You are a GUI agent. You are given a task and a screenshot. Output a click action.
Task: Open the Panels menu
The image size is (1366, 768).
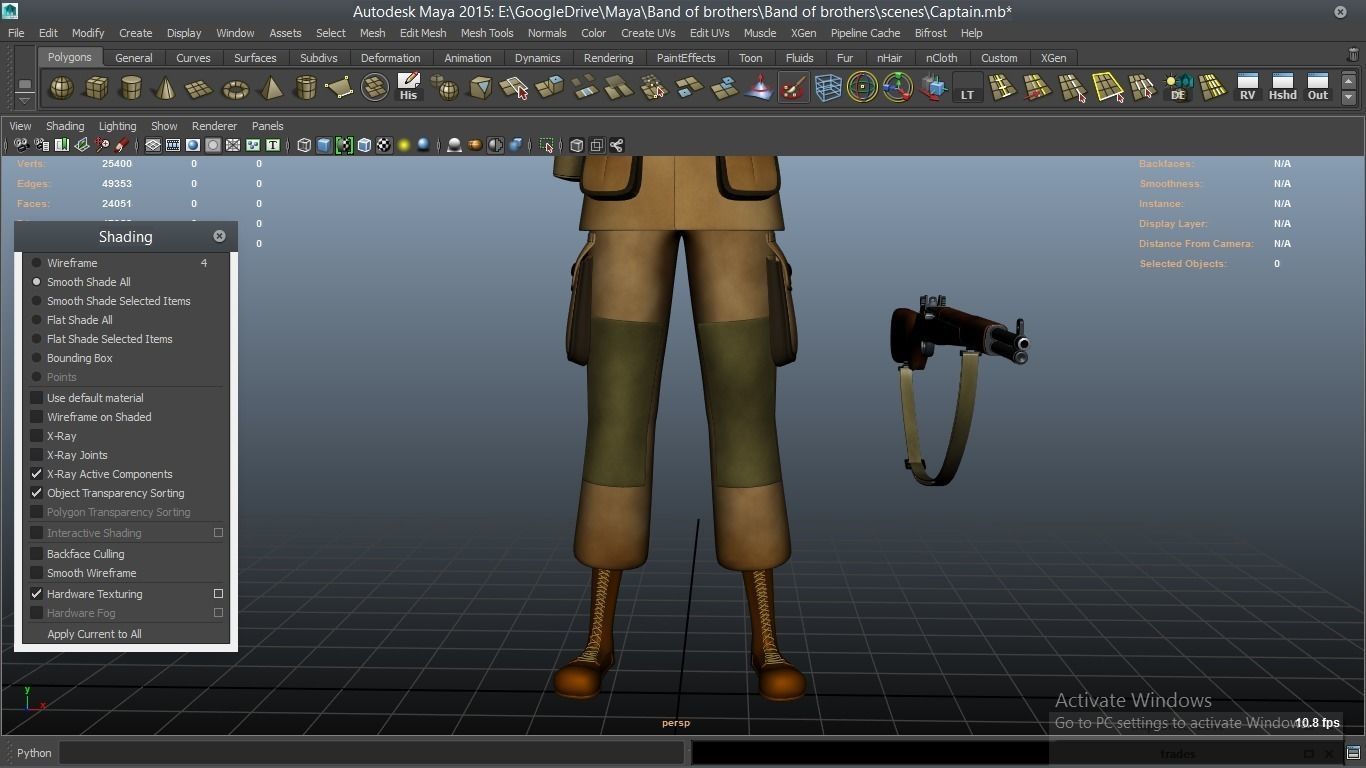tap(267, 126)
